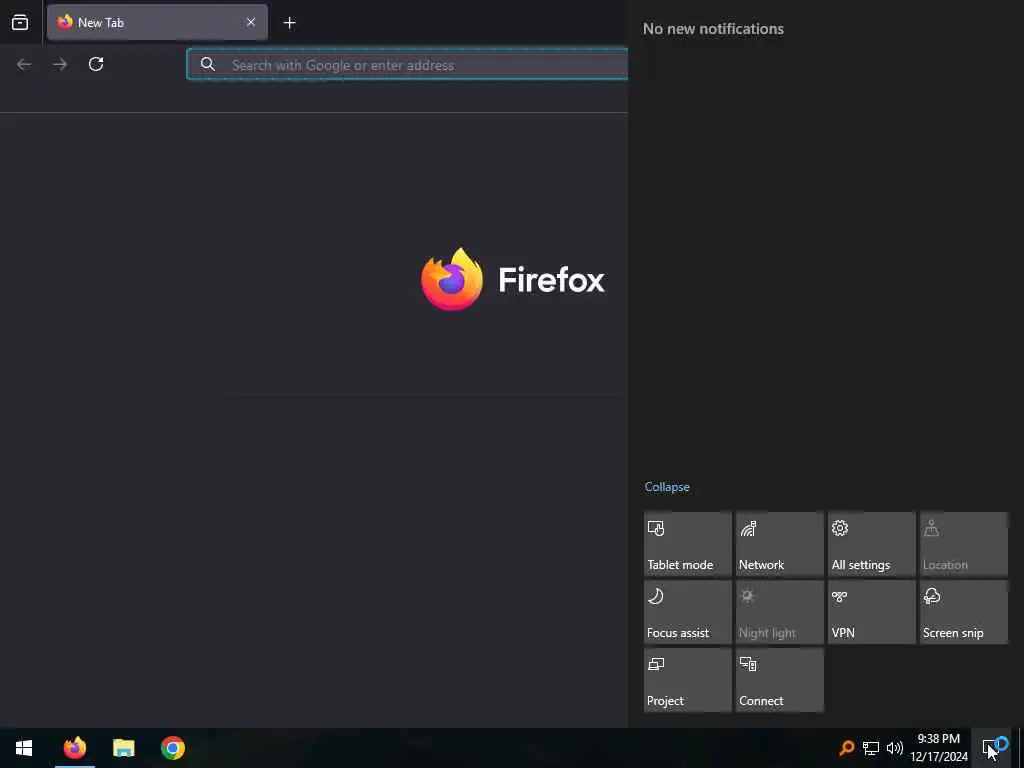Open a new Firefox tab with plus button
Viewport: 1024px width, 768px height.
[289, 23]
